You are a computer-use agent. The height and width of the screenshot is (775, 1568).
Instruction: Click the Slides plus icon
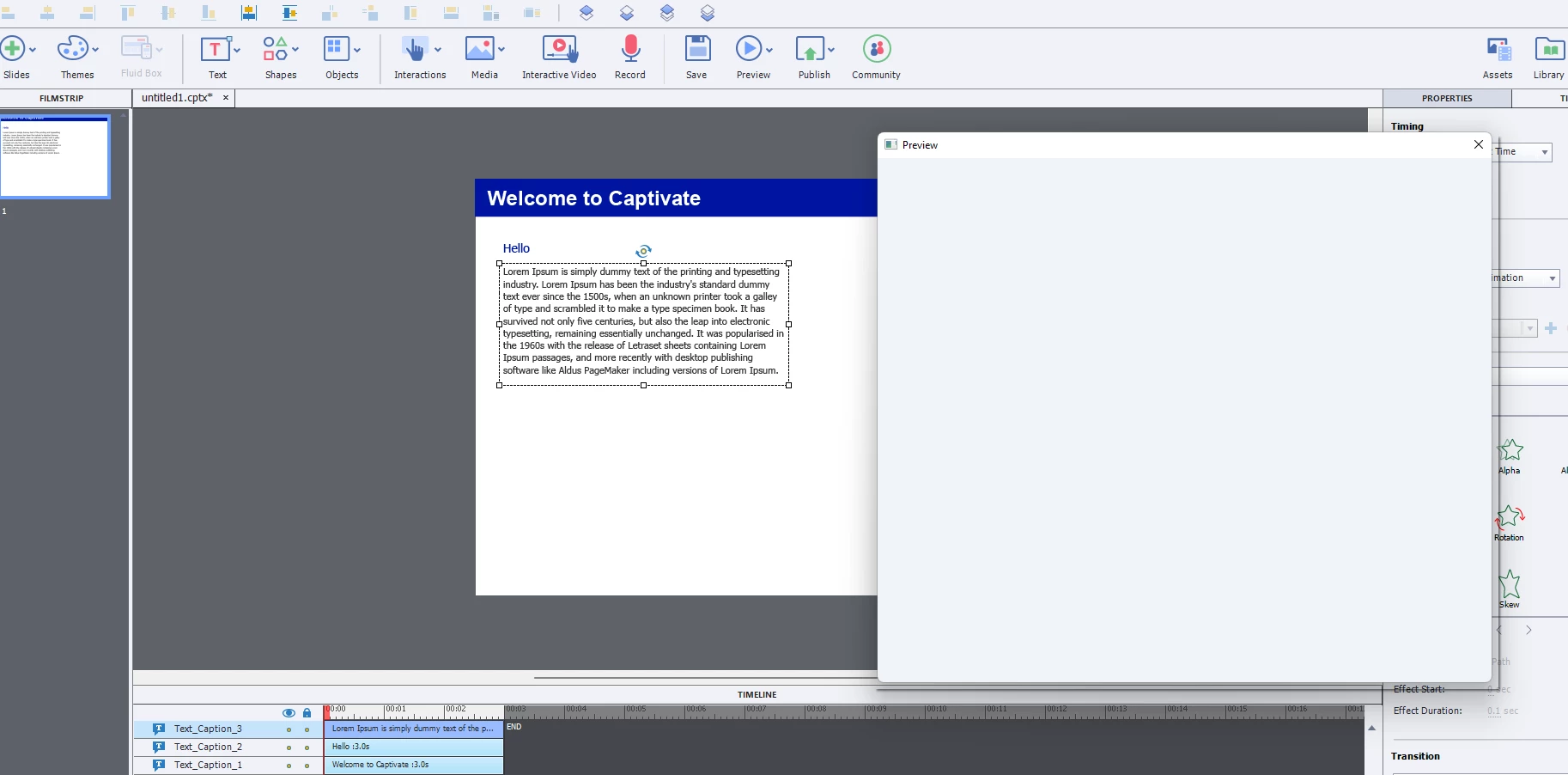tap(12, 48)
